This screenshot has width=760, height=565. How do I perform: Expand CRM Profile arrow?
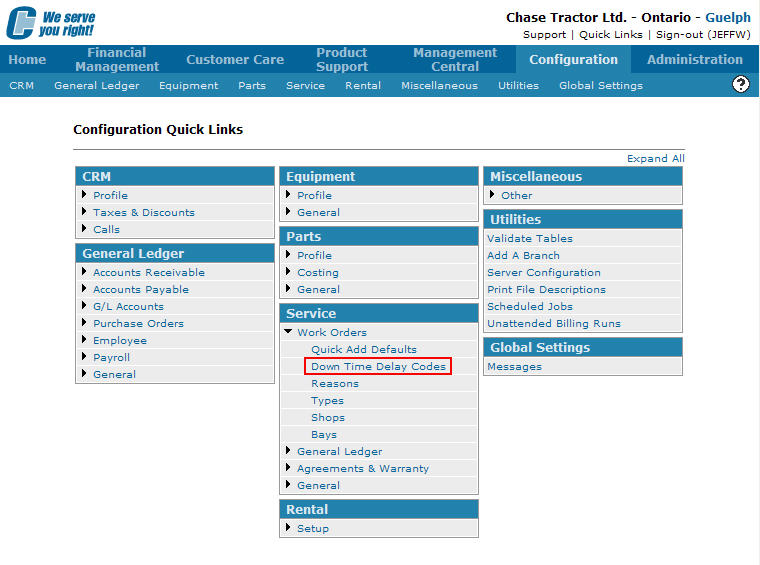tap(84, 194)
